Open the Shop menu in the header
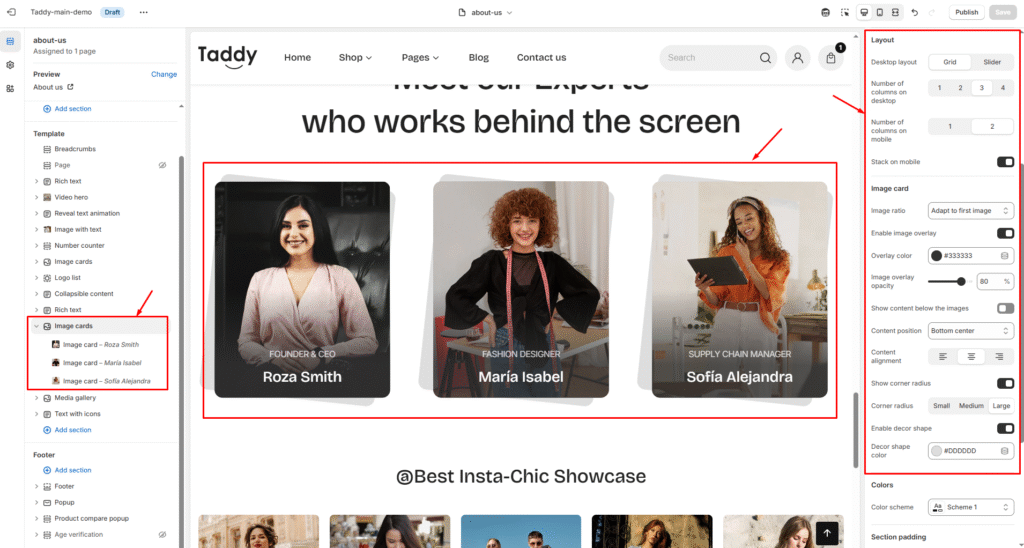This screenshot has width=1024, height=548. tap(355, 57)
